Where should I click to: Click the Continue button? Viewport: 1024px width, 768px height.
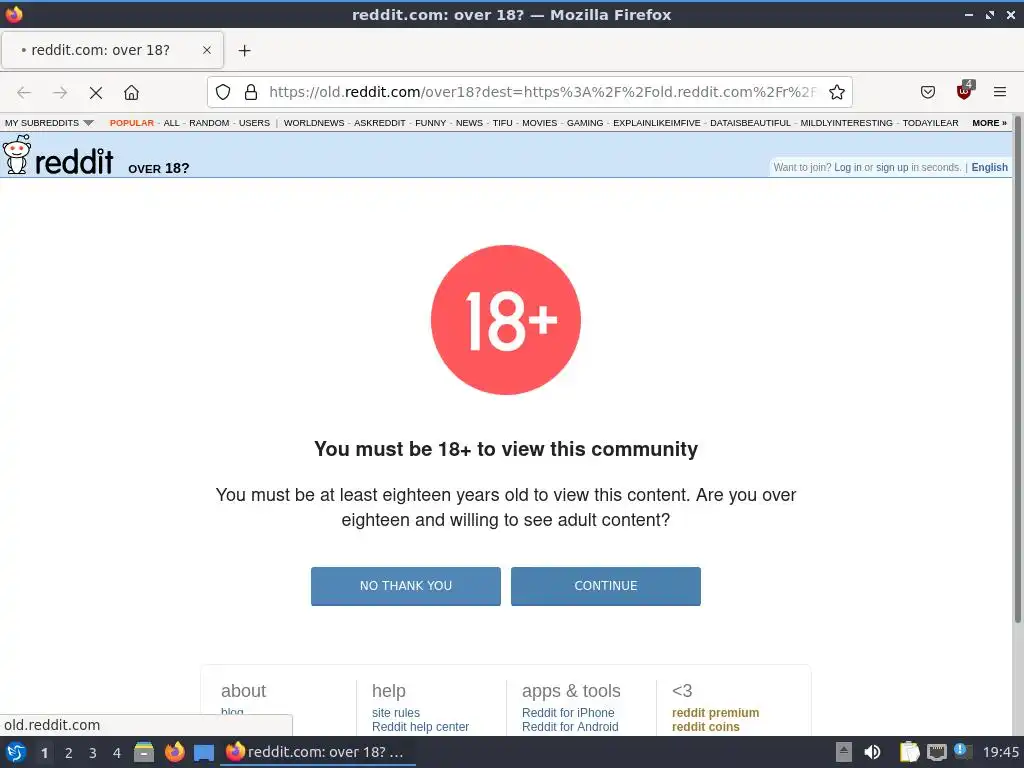click(605, 586)
